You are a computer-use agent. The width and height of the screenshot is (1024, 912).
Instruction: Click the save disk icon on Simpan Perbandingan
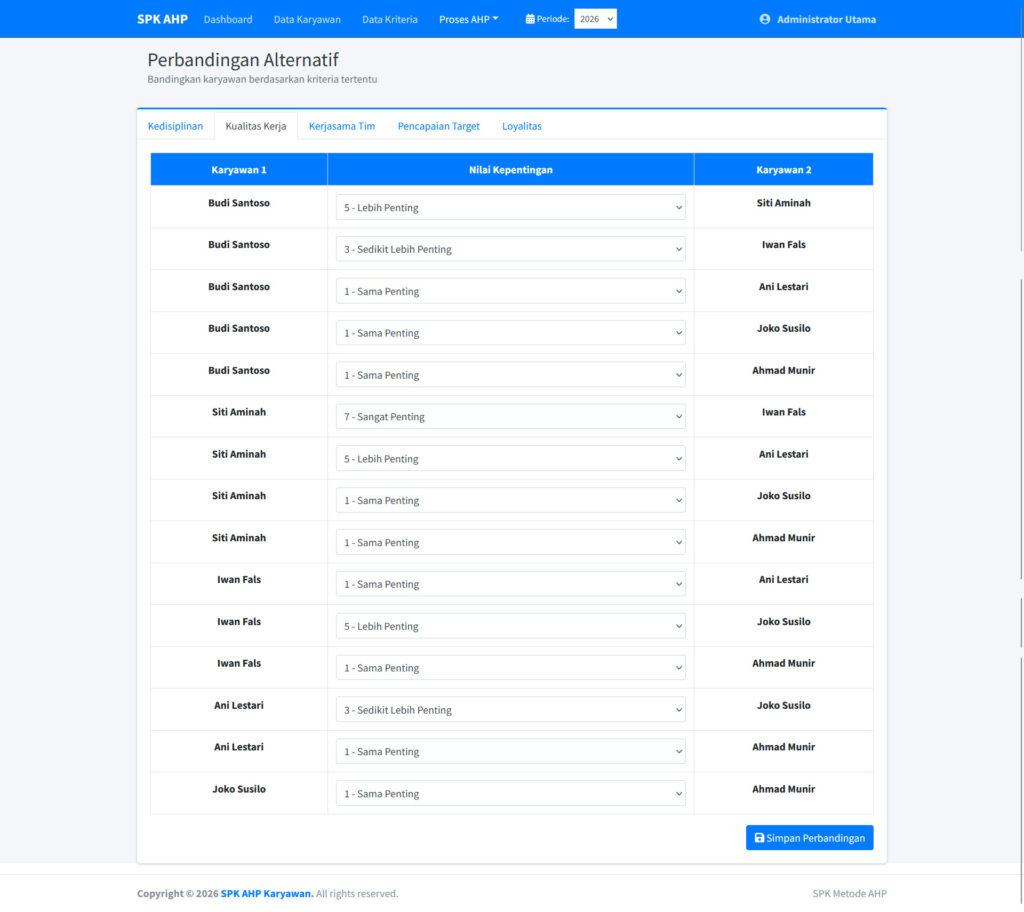[759, 838]
